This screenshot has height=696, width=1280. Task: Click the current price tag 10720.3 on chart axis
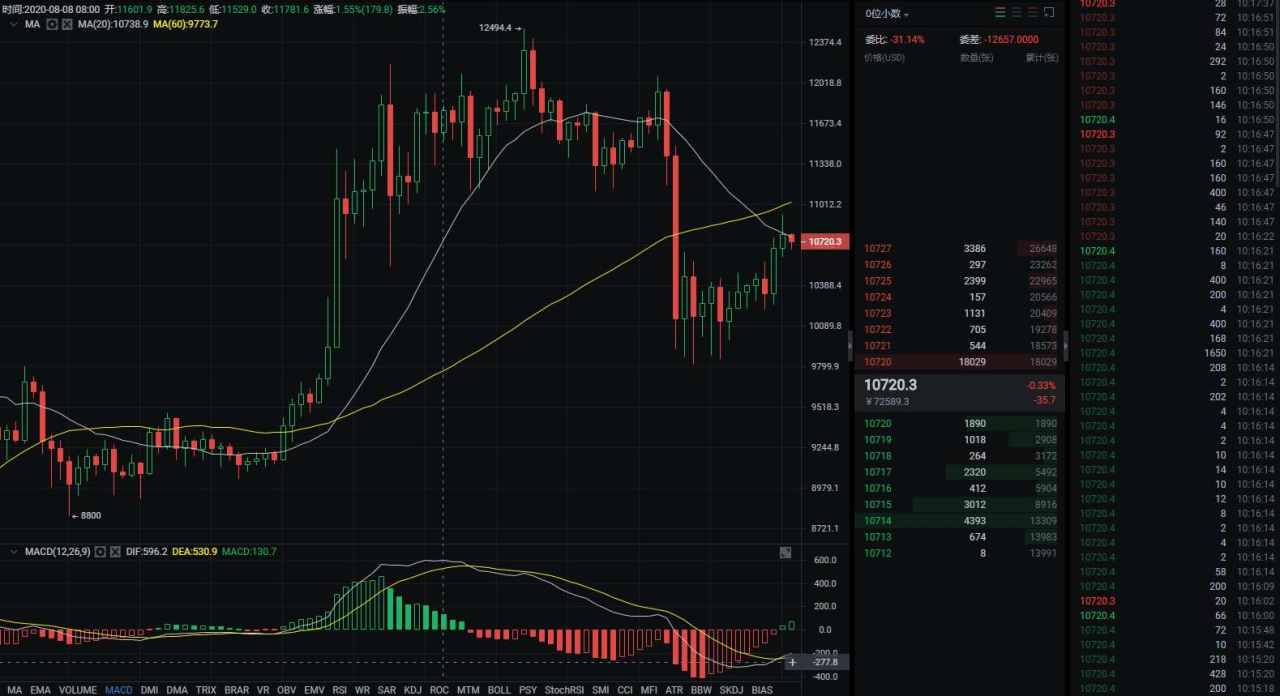[826, 242]
